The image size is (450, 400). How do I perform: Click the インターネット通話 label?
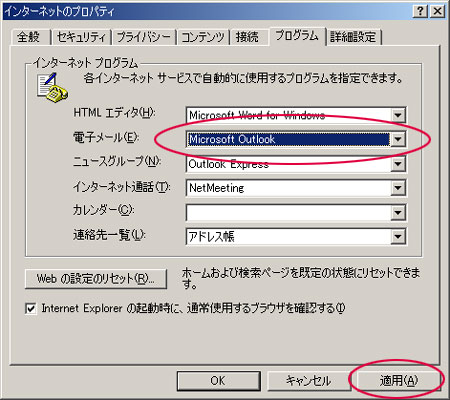(121, 187)
